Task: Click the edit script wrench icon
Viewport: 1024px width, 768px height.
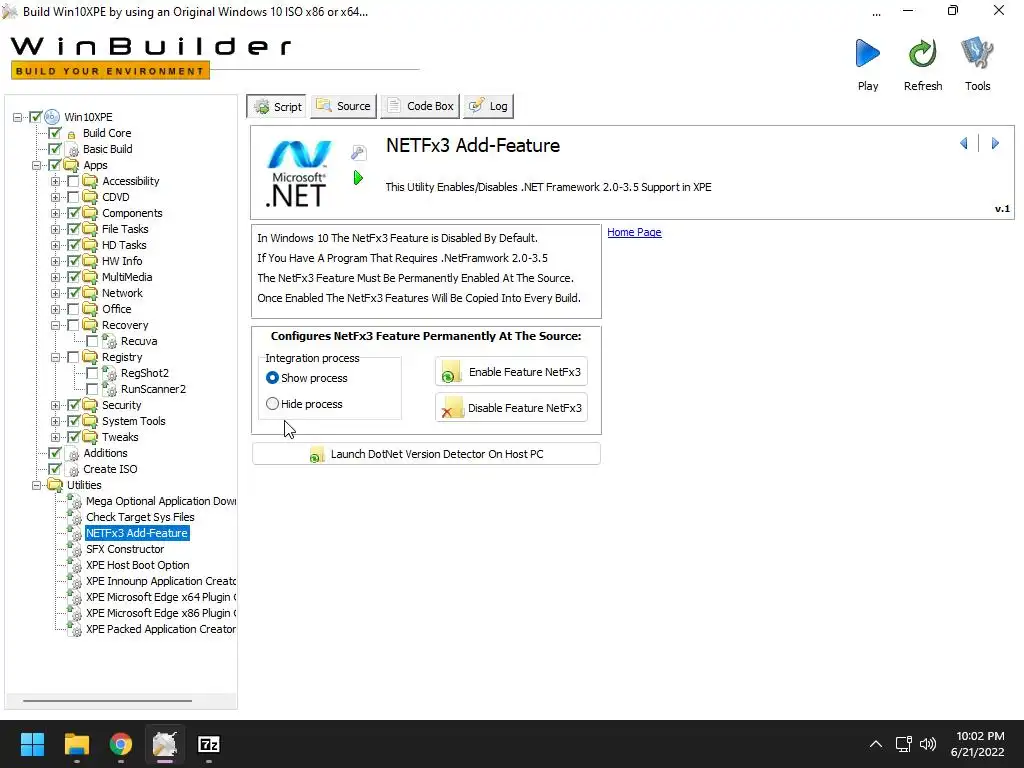Action: (359, 153)
